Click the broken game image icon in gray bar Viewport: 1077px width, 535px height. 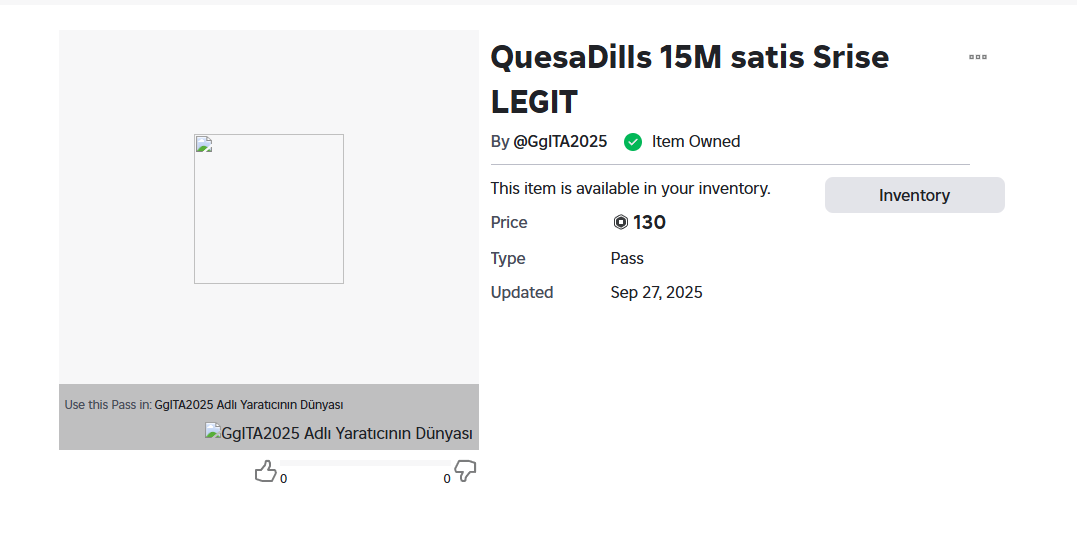[212, 432]
